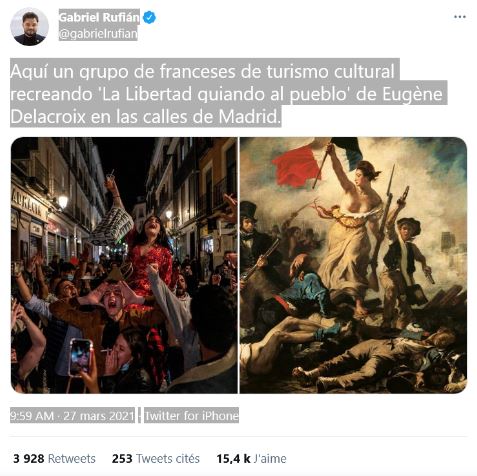Click the blue verified badge icon
477x476 pixels.
pos(149,17)
